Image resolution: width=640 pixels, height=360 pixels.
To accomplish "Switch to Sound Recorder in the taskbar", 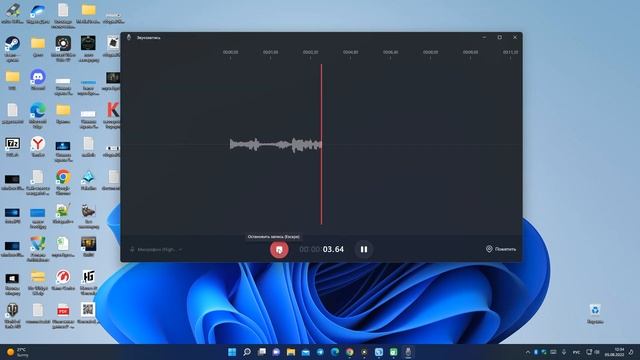I will tap(408, 352).
